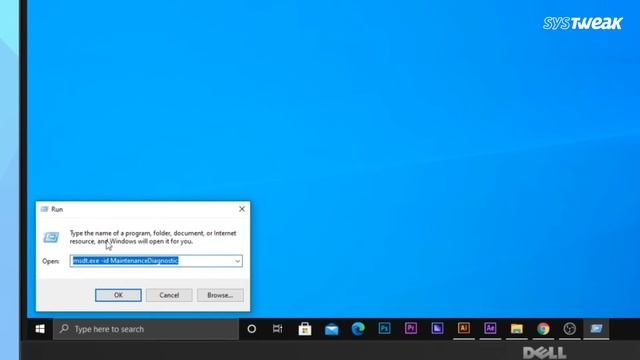
Task: Close the Run dialog window
Action: click(242, 209)
